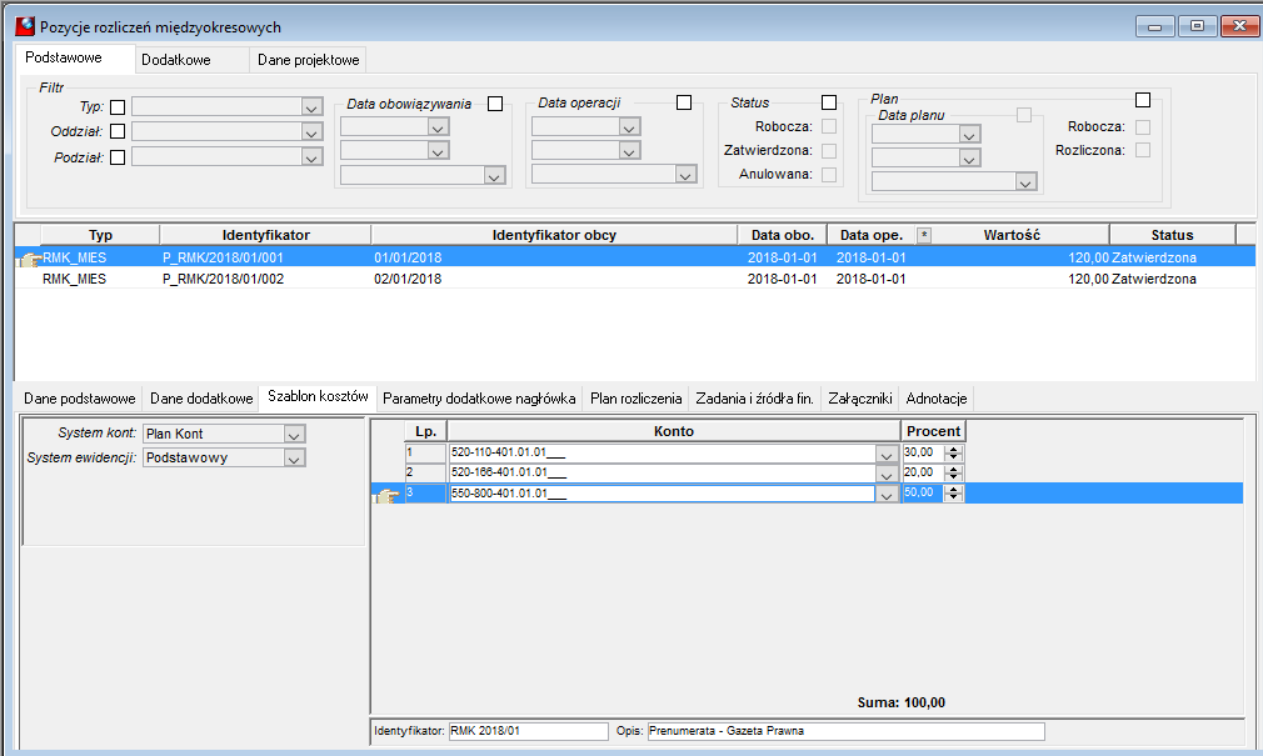Viewport: 1263px width, 756px height.
Task: Click the Lp. column header
Action: coord(425,431)
